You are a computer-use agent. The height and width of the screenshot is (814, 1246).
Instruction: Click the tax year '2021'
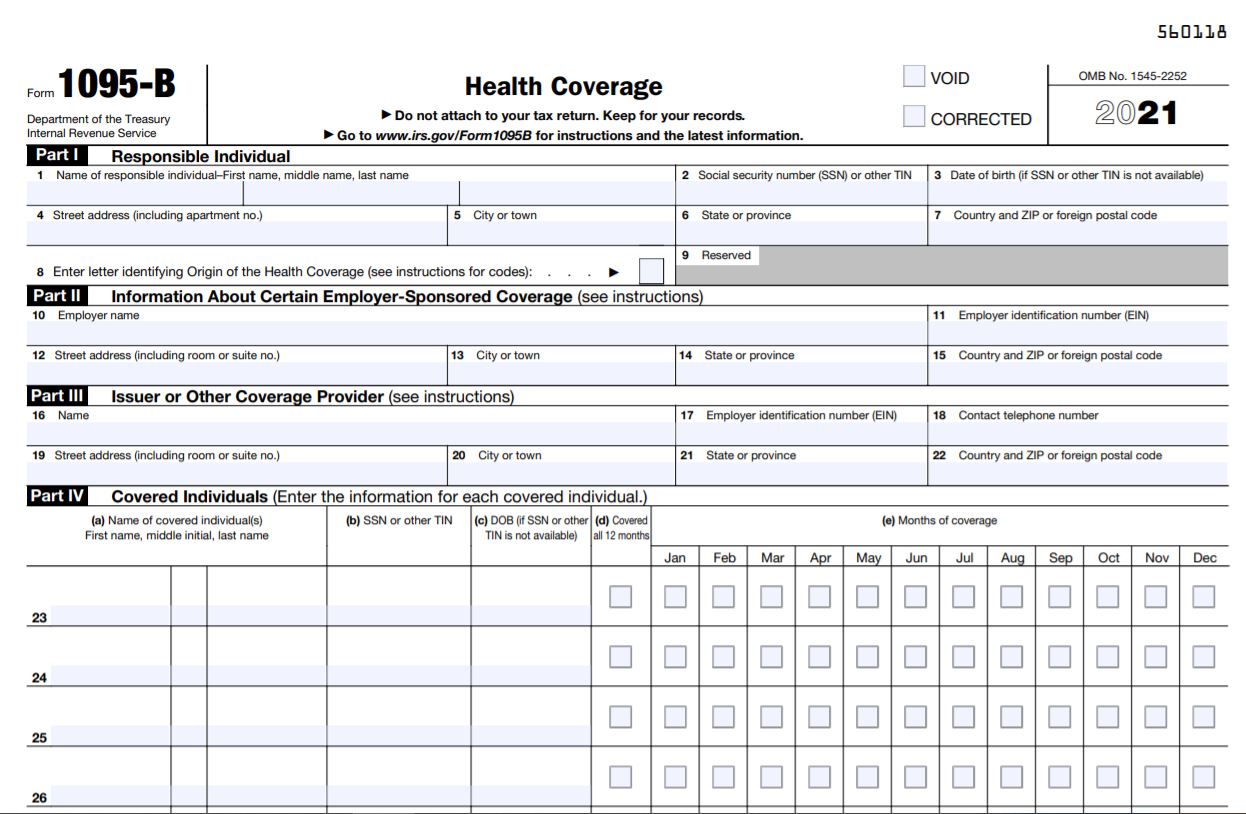pyautogui.click(x=1136, y=113)
